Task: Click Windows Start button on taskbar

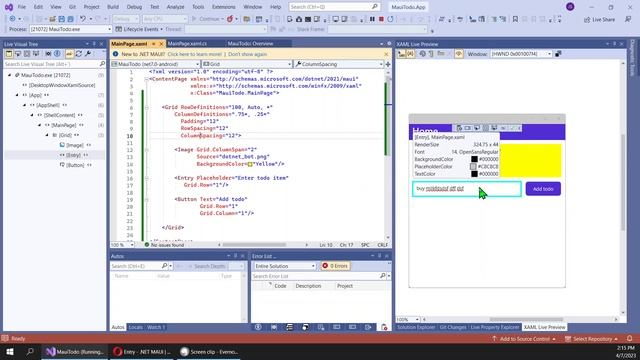Action: (x=10, y=351)
